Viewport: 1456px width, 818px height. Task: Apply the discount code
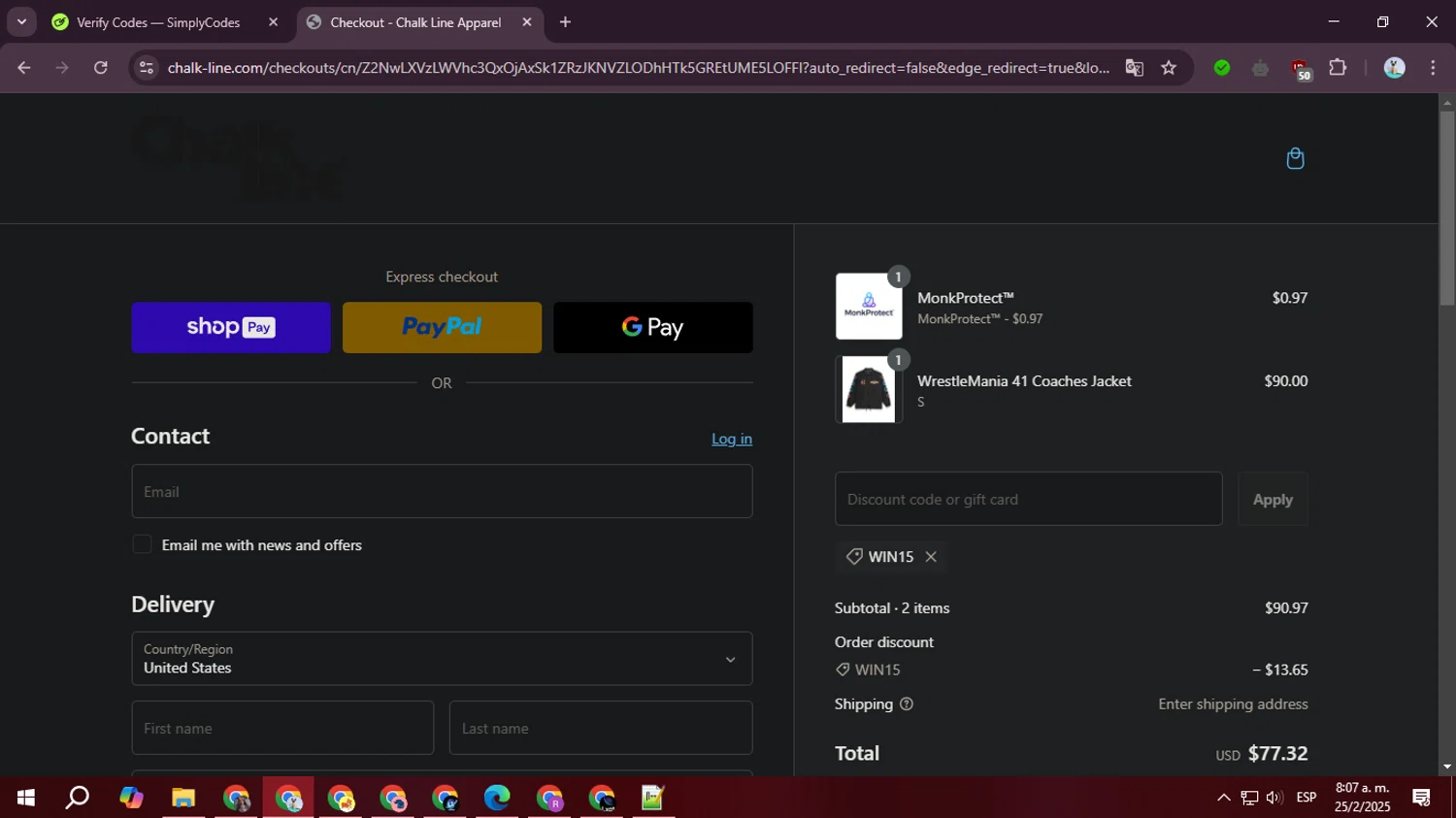1273,499
